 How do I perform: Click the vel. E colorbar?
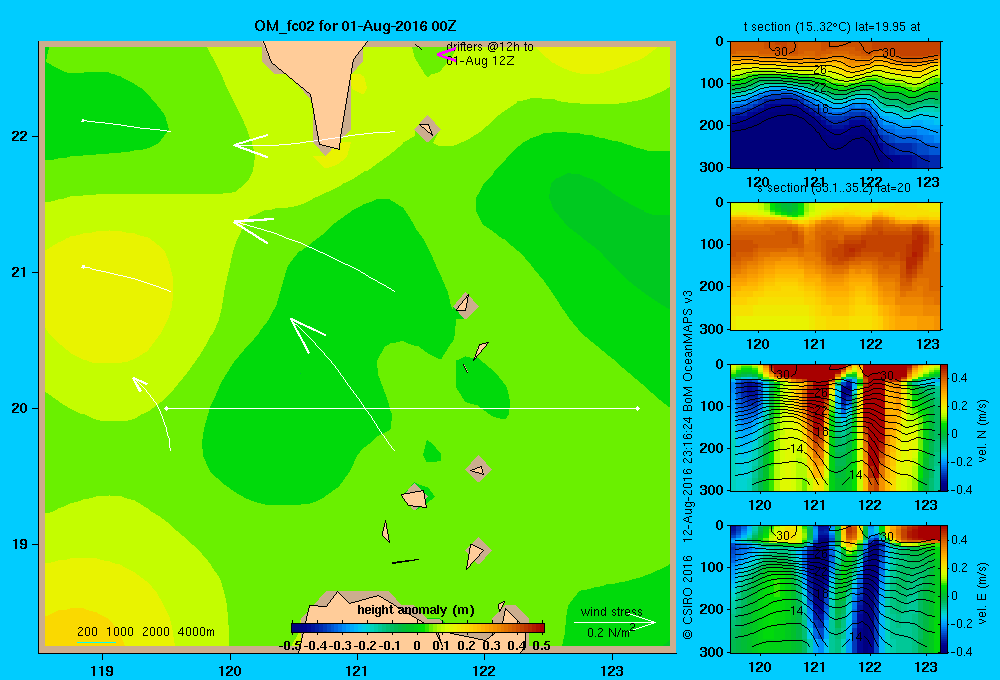tap(944, 589)
